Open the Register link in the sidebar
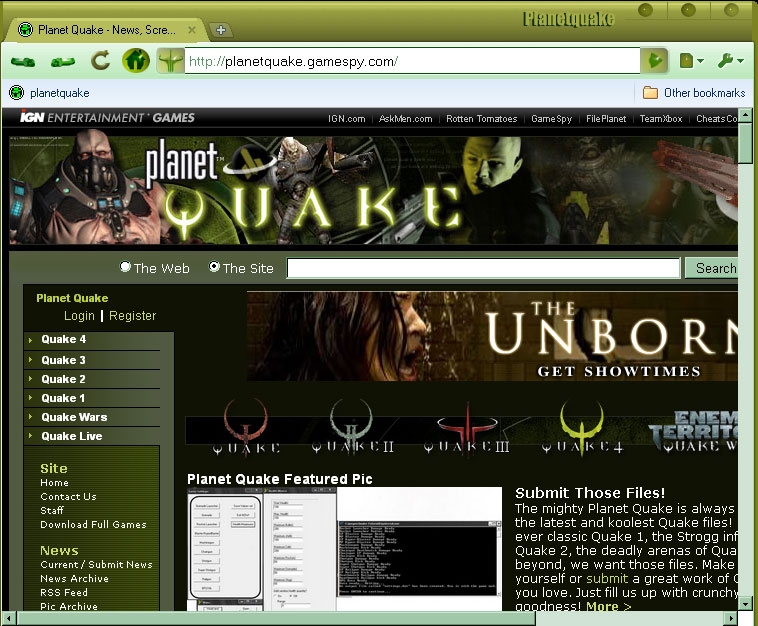Screen dimensions: 758x626 [133, 316]
